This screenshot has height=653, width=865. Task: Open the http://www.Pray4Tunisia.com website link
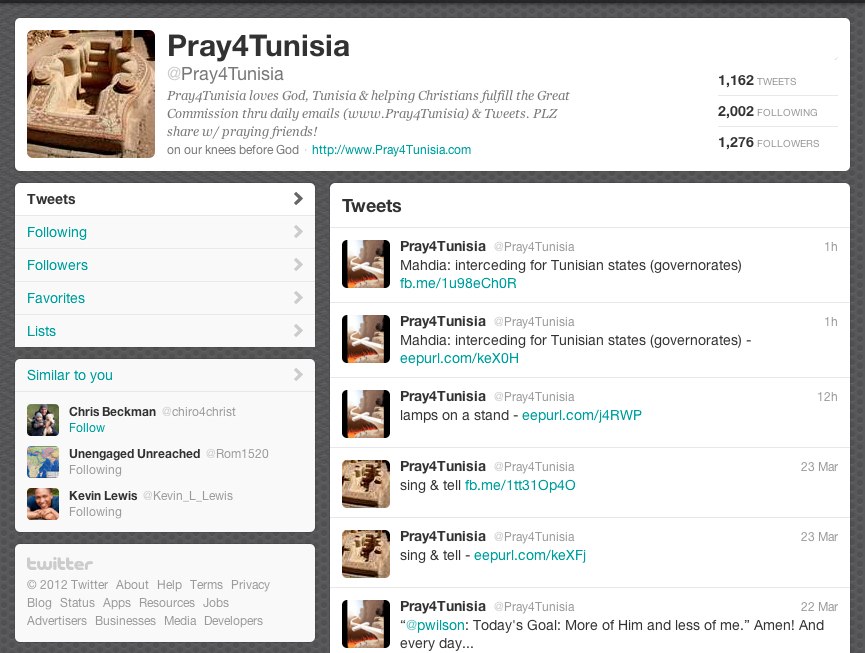point(391,150)
